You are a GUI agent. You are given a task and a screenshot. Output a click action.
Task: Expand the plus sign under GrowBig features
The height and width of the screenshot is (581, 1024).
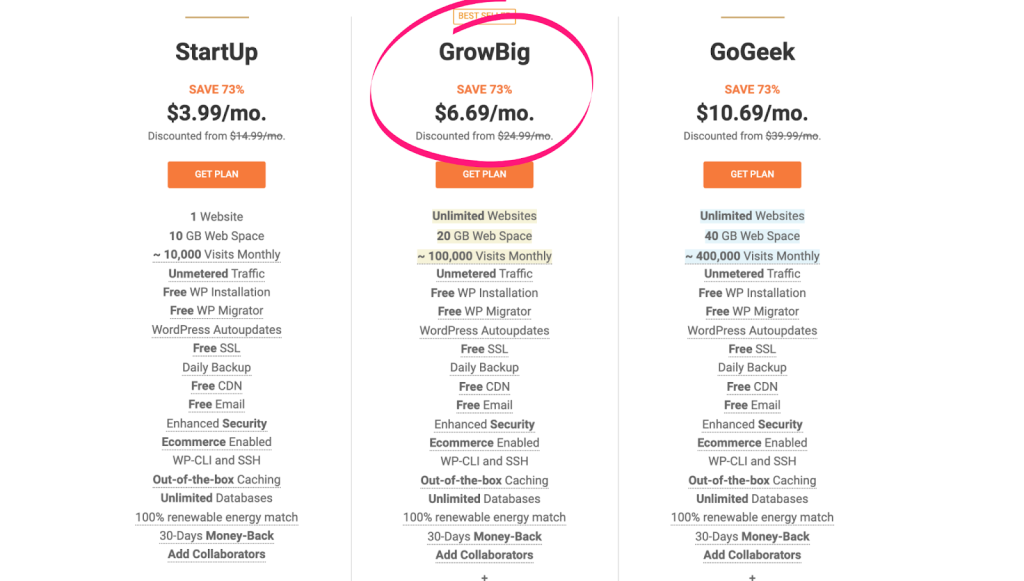484,577
